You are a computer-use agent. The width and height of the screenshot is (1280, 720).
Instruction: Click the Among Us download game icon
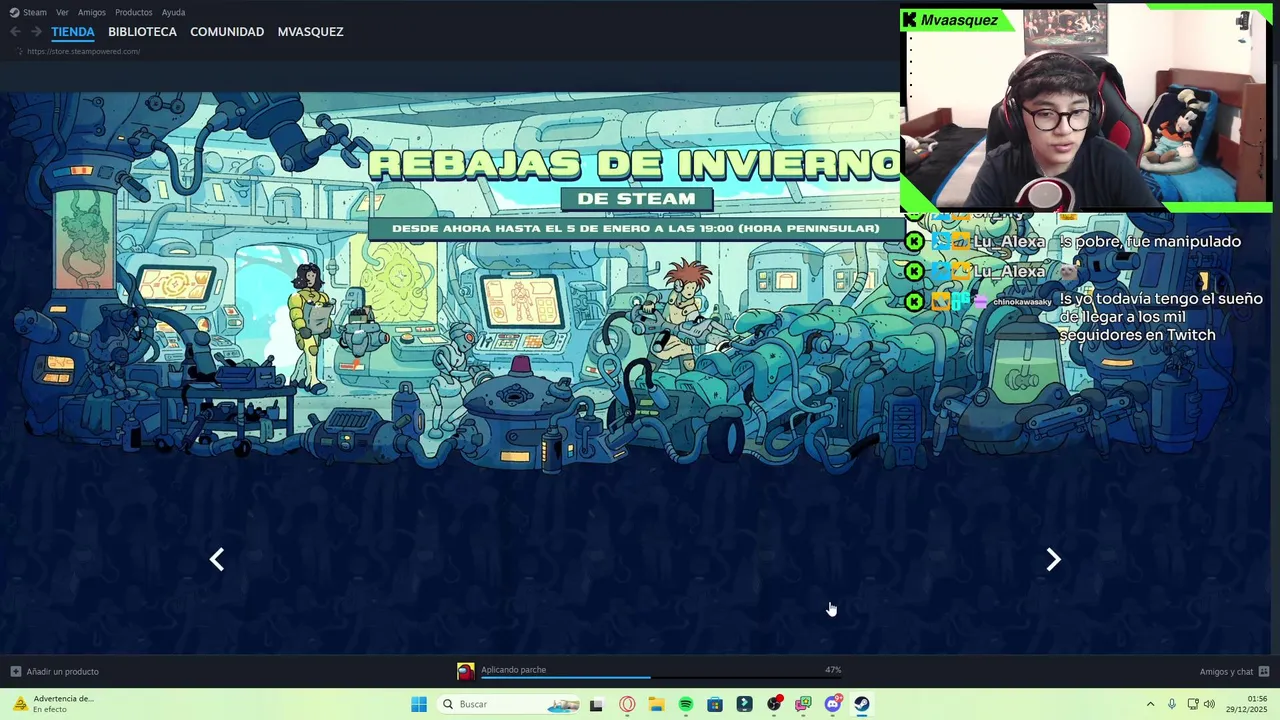click(x=465, y=671)
